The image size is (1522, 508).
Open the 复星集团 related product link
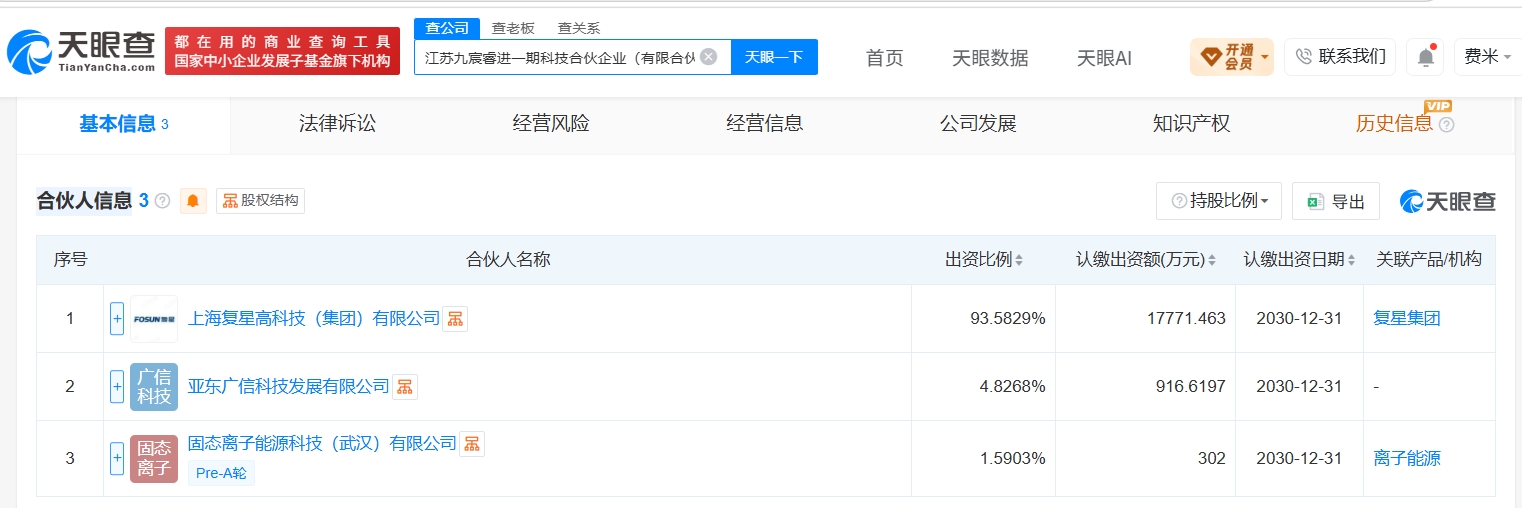(x=1407, y=319)
